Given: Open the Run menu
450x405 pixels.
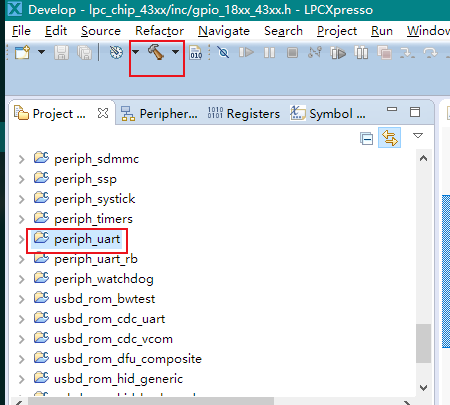Looking at the screenshot, I should pyautogui.click(x=382, y=31).
